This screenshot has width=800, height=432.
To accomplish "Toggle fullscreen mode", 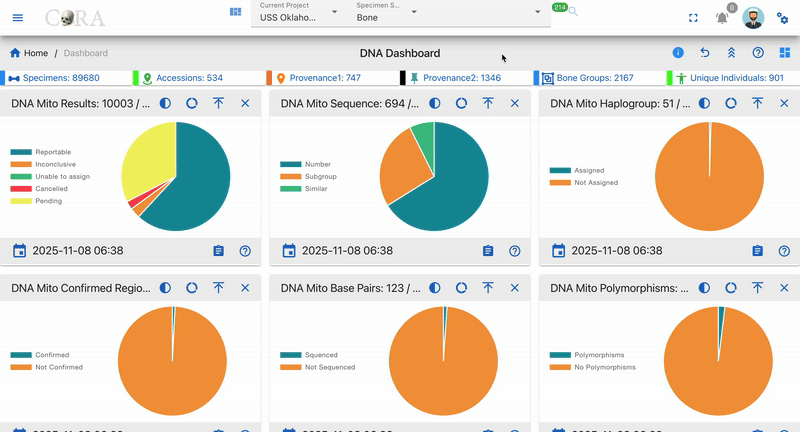I will pyautogui.click(x=693, y=18).
